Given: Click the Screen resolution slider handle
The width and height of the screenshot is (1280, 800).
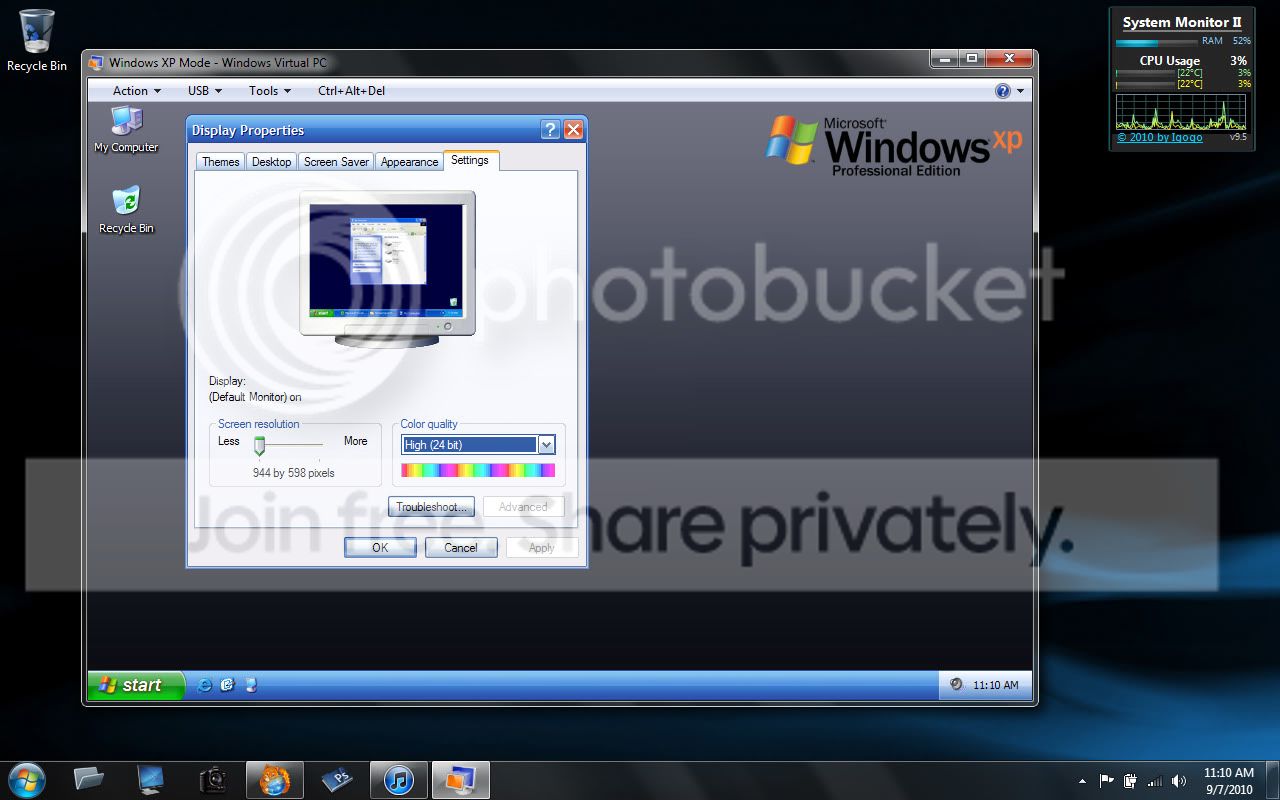Looking at the screenshot, I should pyautogui.click(x=259, y=445).
